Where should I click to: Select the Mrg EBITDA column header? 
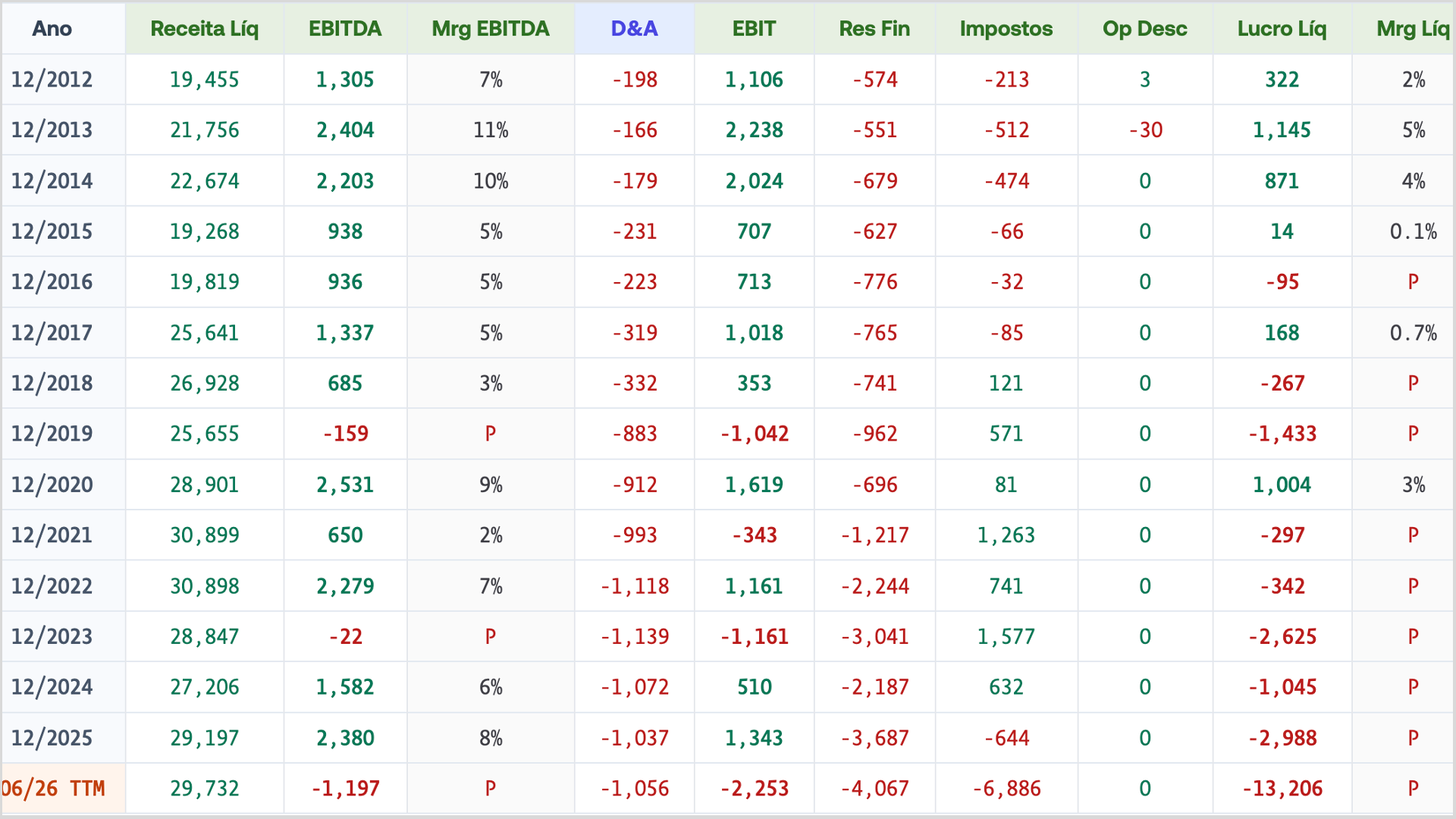point(491,29)
